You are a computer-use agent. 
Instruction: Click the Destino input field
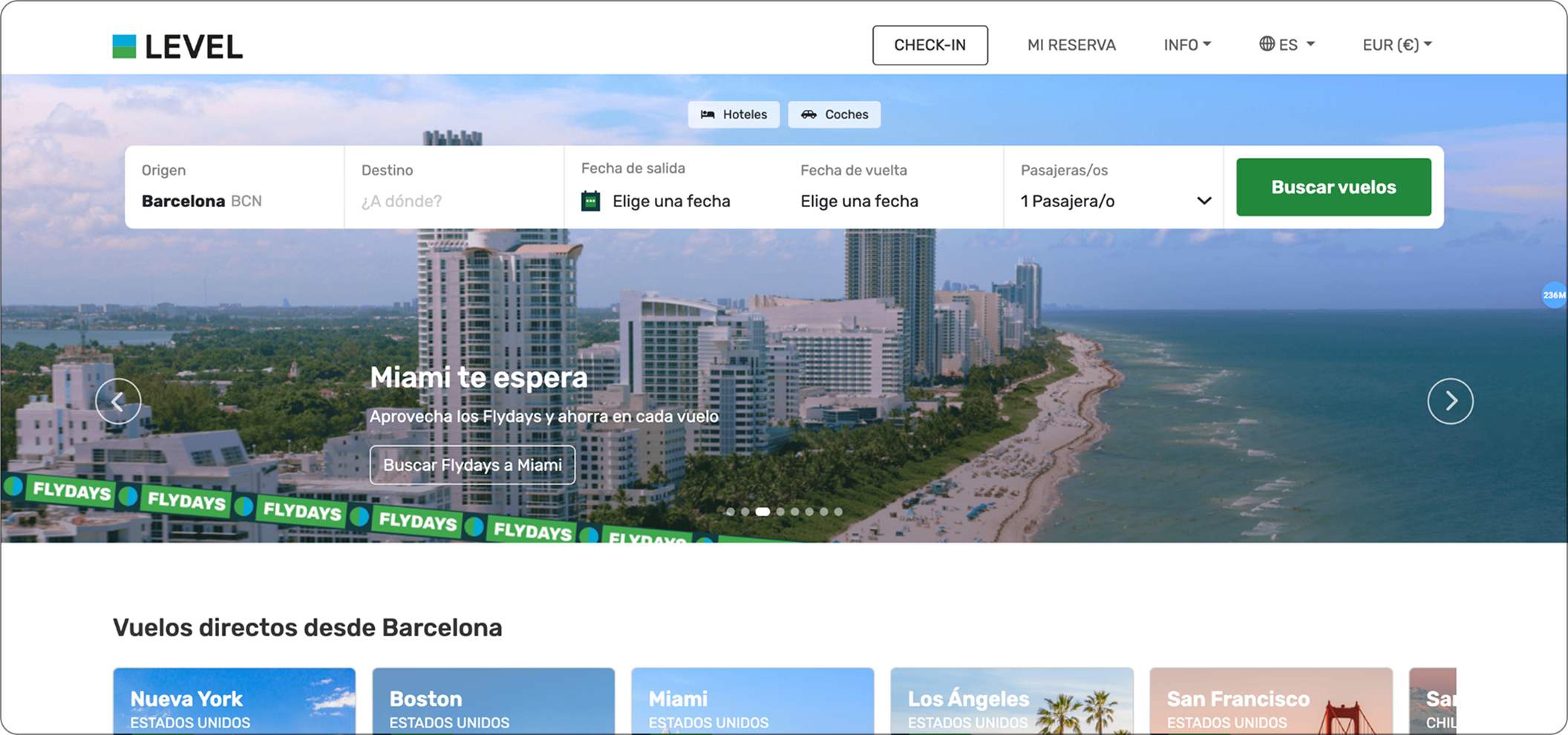(453, 201)
